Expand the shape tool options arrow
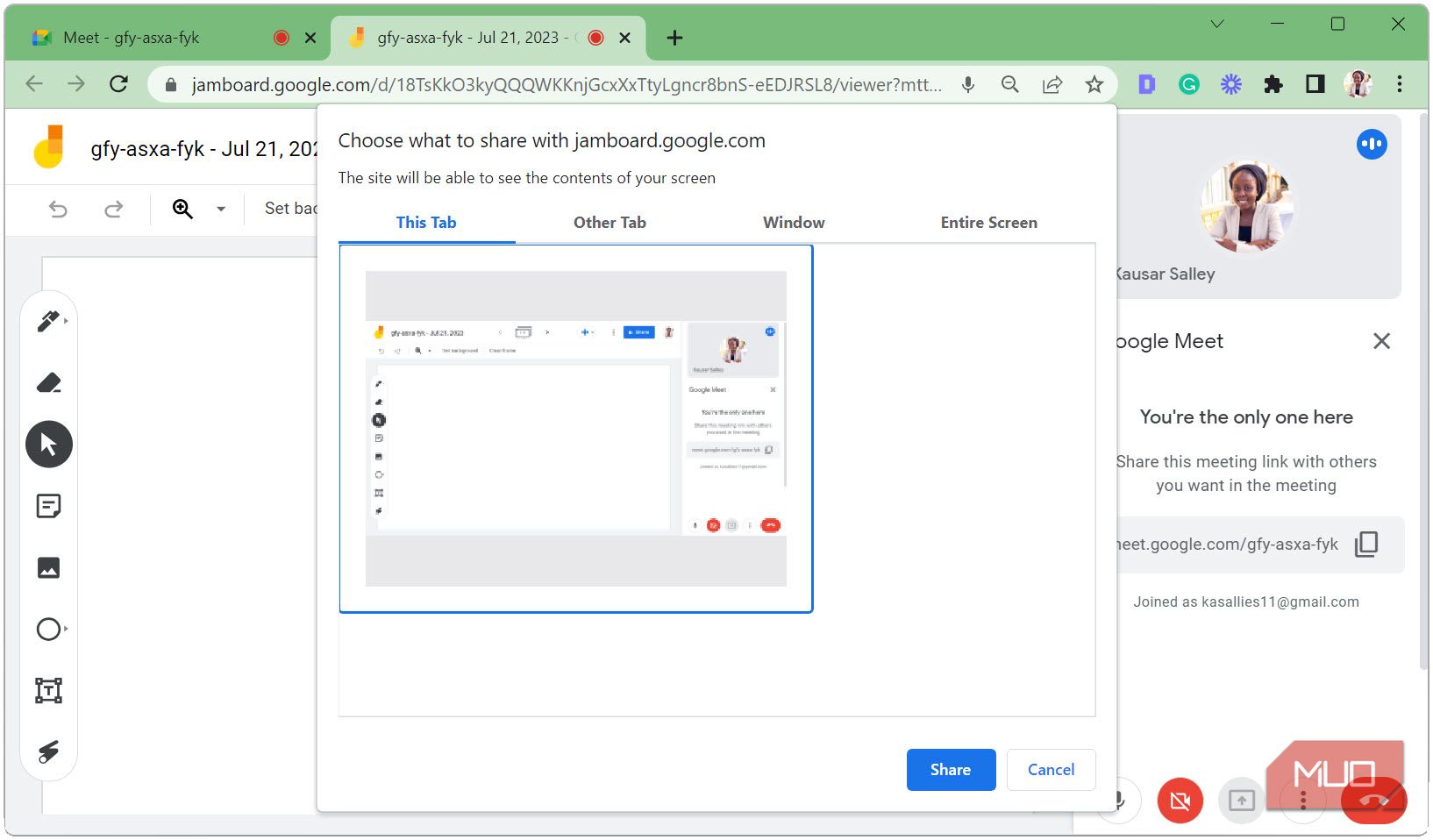The image size is (1433, 840). pos(64,629)
